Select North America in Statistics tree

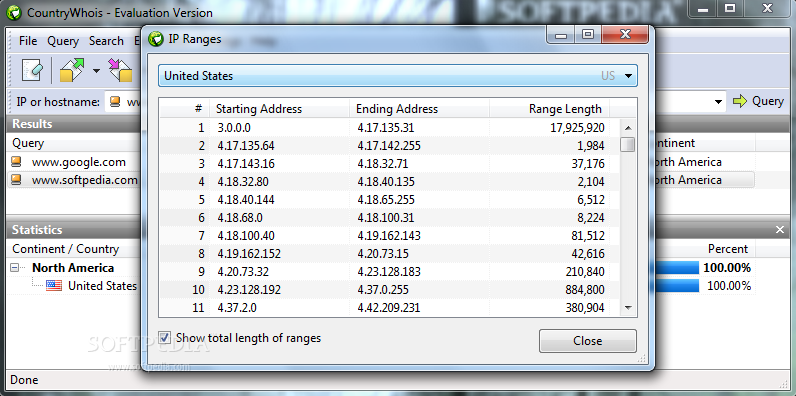click(x=73, y=268)
